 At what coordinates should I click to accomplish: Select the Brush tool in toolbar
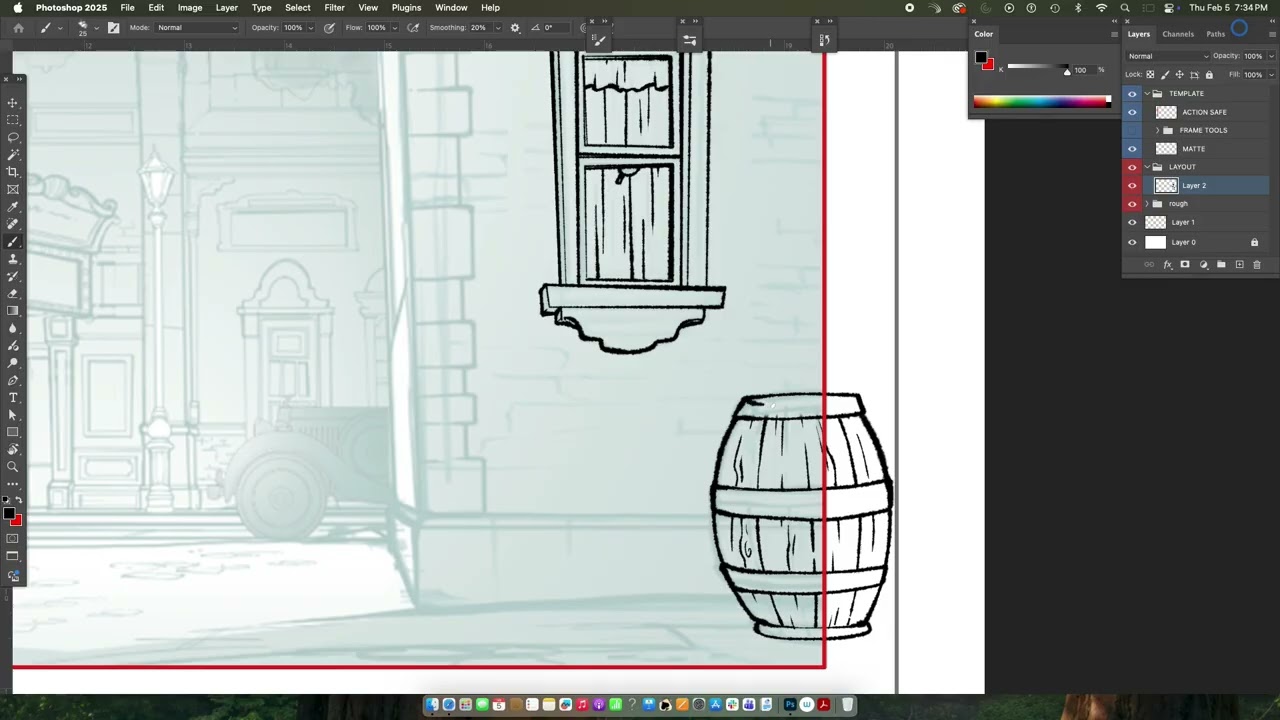[x=13, y=242]
